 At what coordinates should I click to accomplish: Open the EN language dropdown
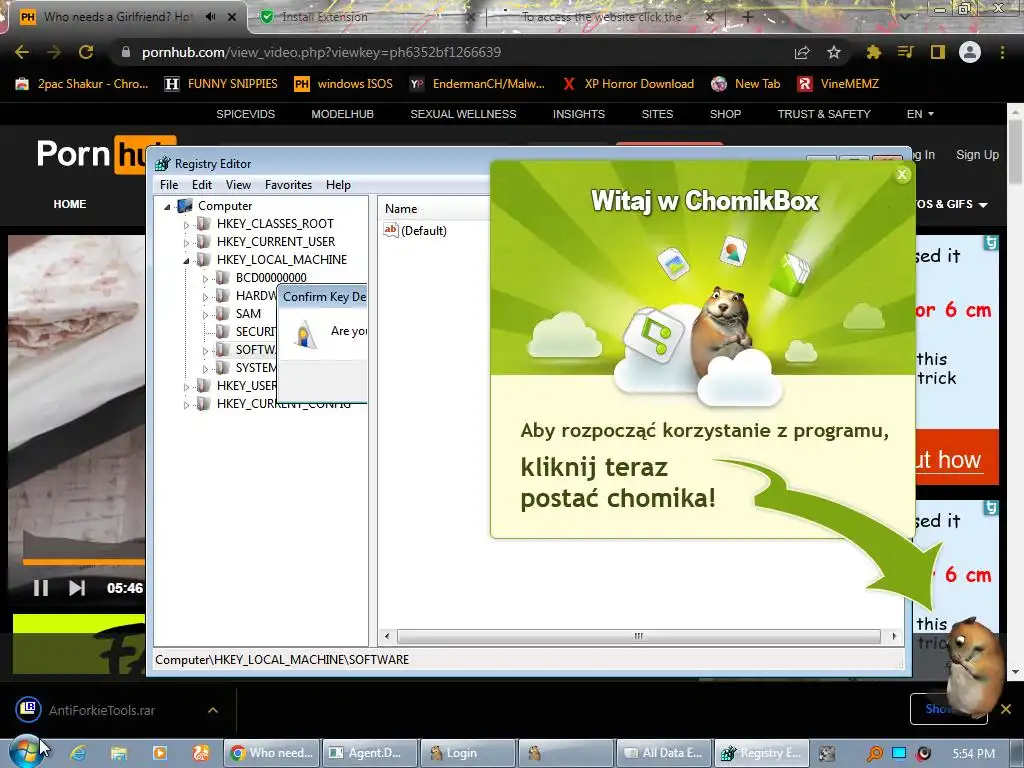point(920,114)
